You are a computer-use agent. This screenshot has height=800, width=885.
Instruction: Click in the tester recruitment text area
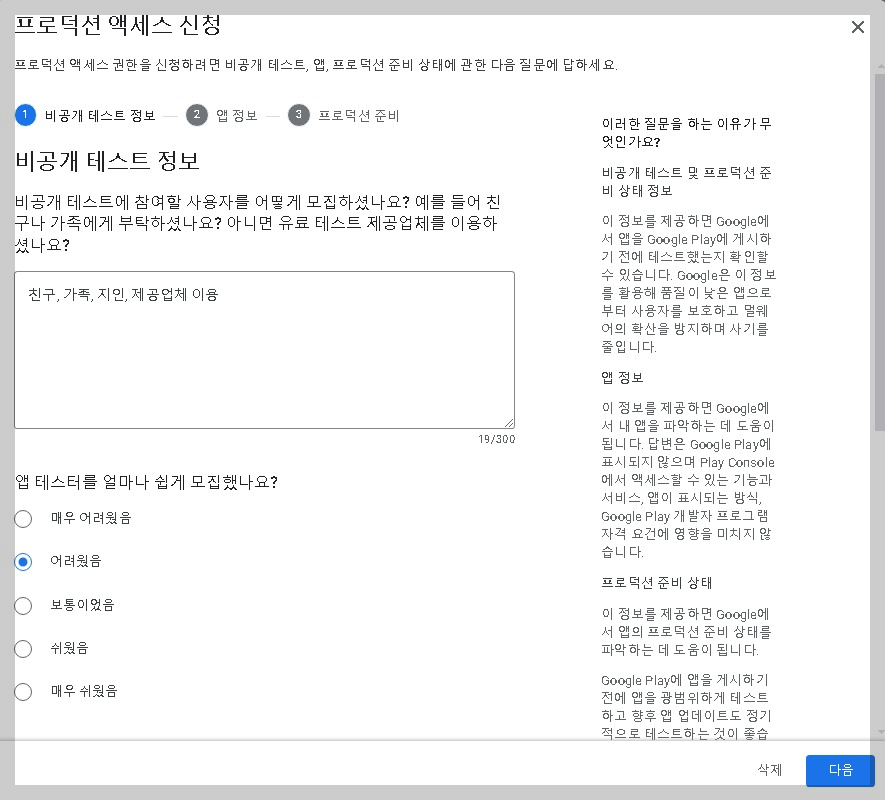coord(265,350)
